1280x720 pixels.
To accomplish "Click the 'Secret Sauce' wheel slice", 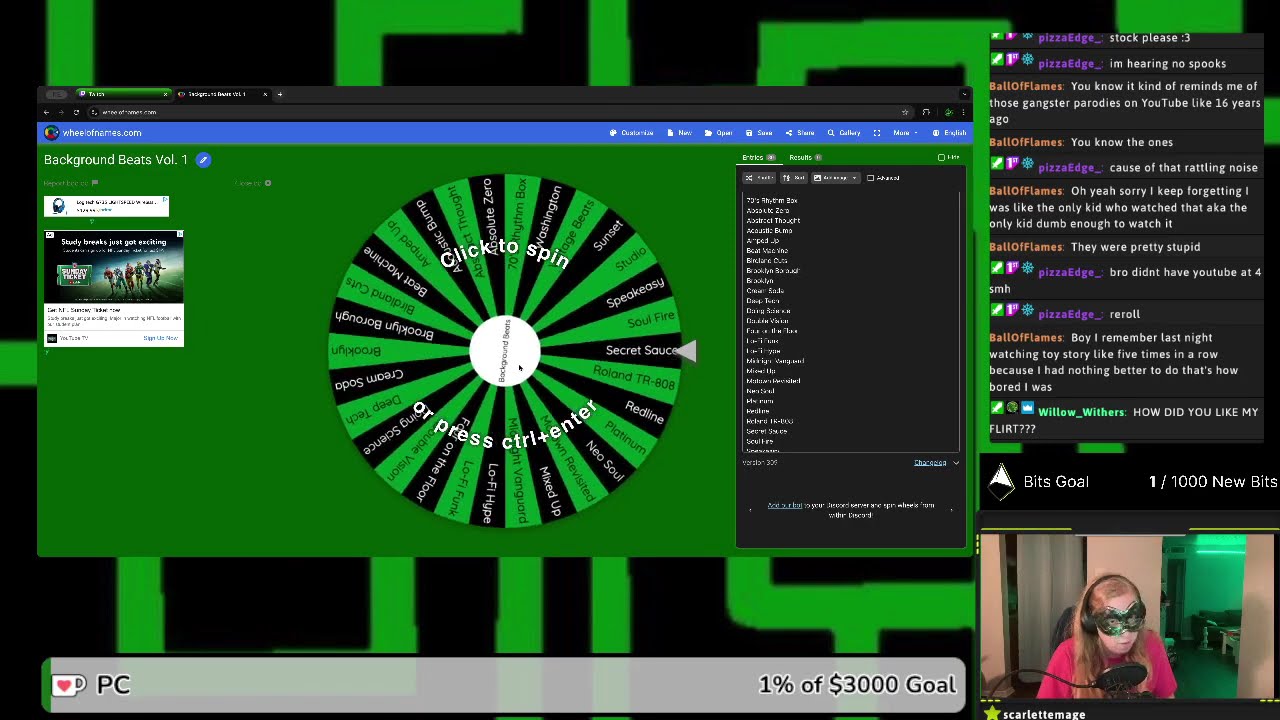I will tap(640, 351).
